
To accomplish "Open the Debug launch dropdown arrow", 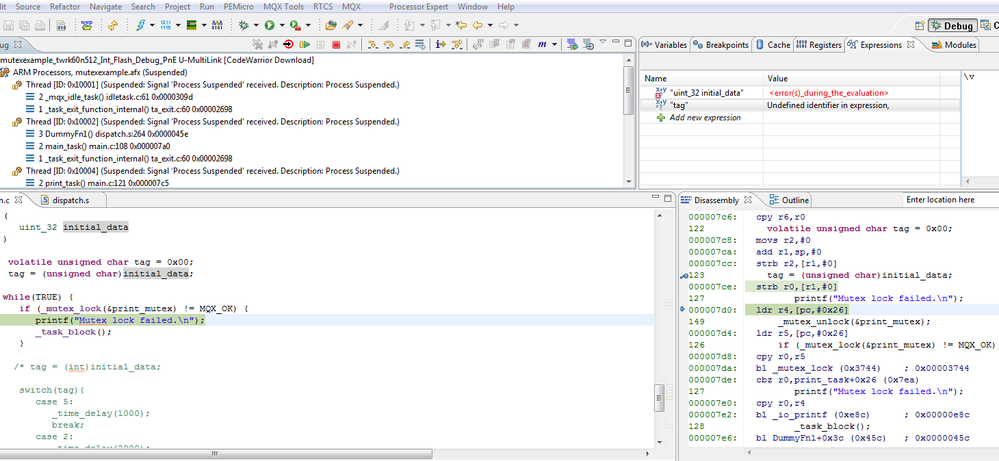I will [x=256, y=25].
